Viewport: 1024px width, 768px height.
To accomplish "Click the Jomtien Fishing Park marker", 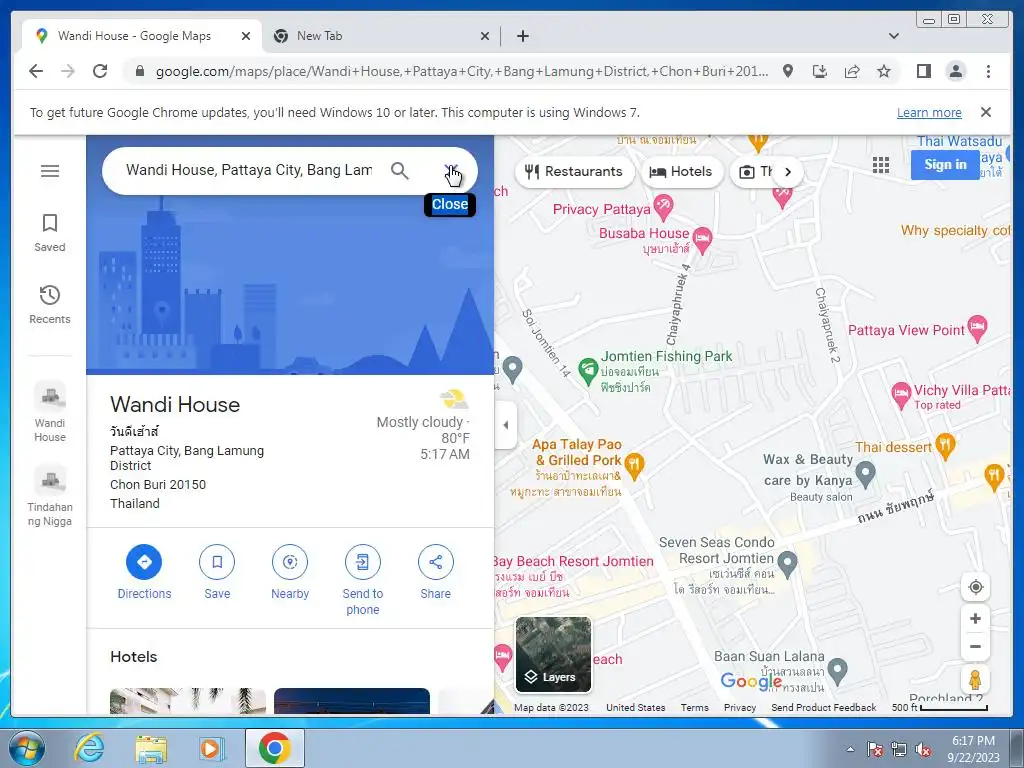I will (588, 370).
